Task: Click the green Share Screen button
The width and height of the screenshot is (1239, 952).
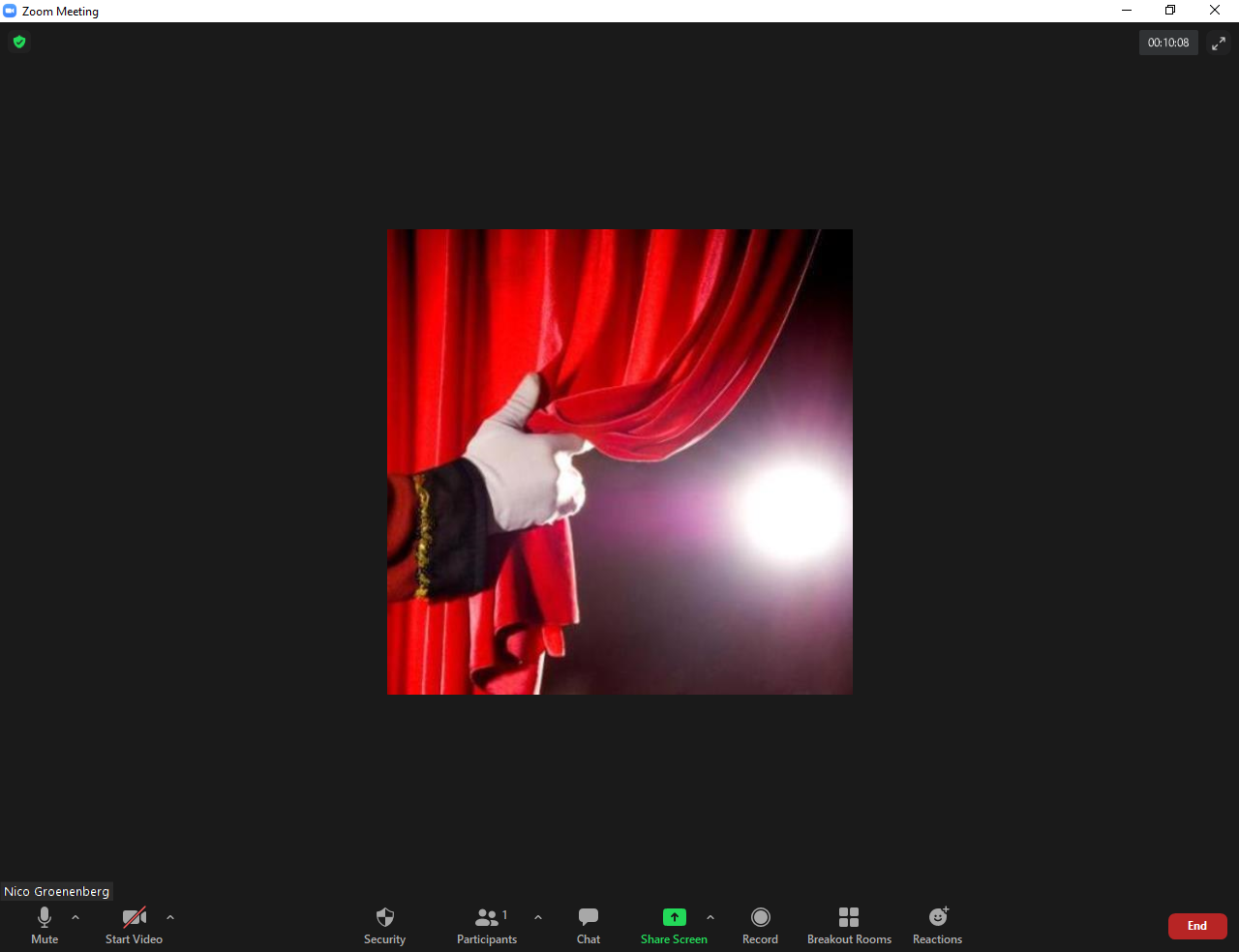Action: (674, 926)
